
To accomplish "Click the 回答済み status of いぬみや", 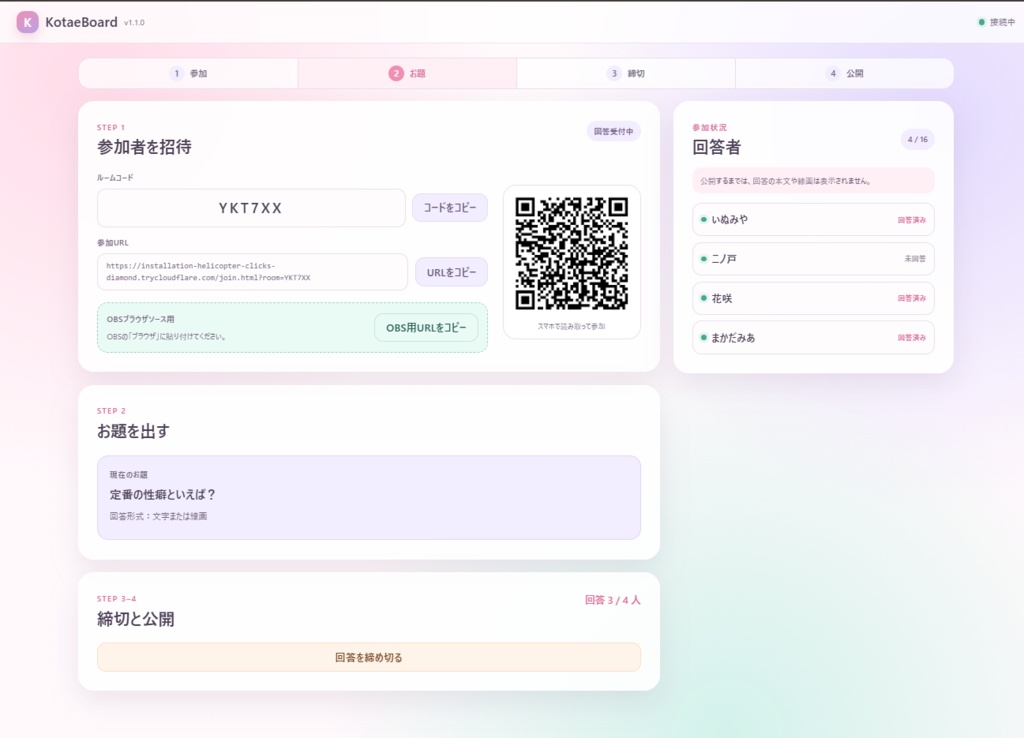I will (912, 220).
